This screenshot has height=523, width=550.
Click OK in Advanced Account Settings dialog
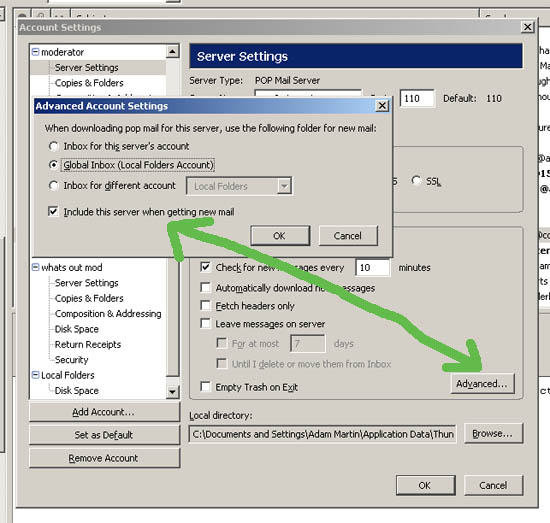click(280, 236)
